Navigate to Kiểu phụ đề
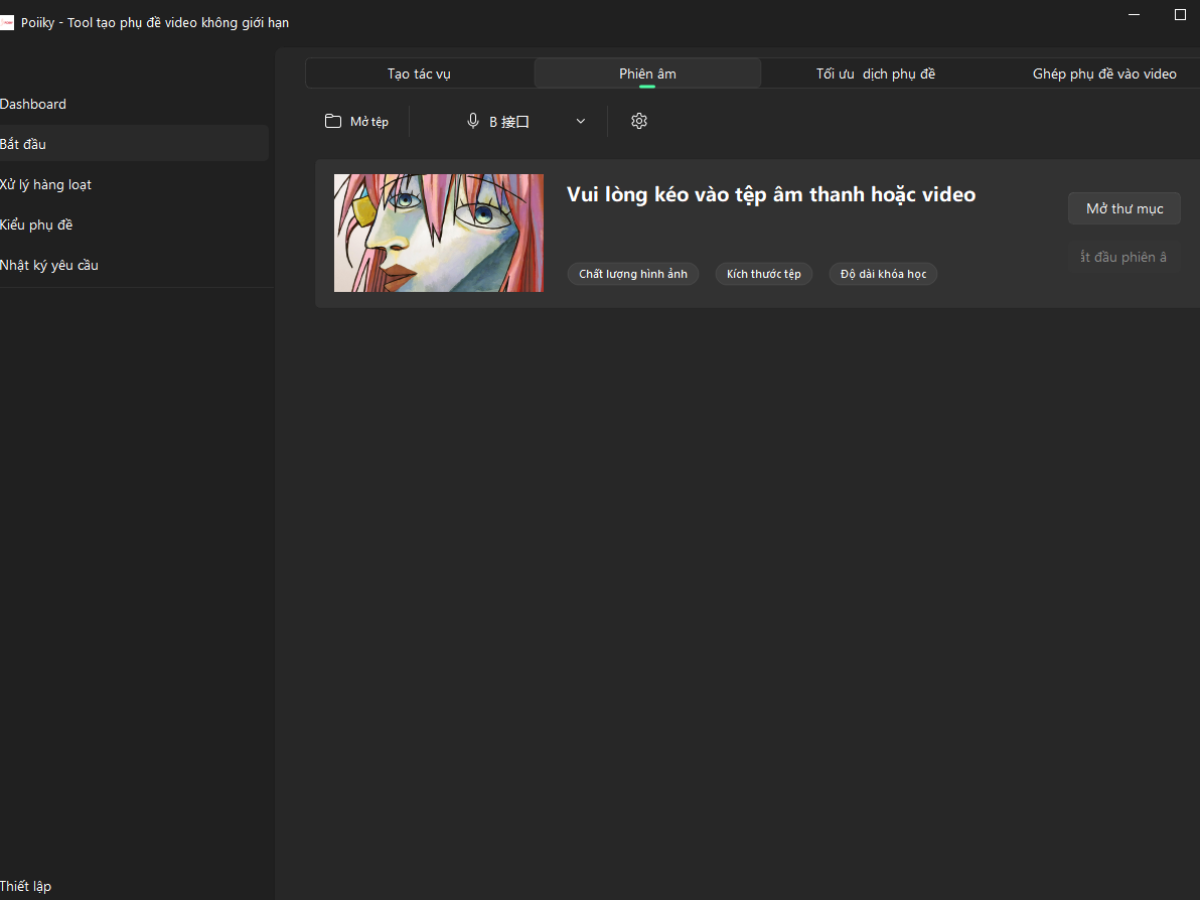 pyautogui.click(x=37, y=225)
